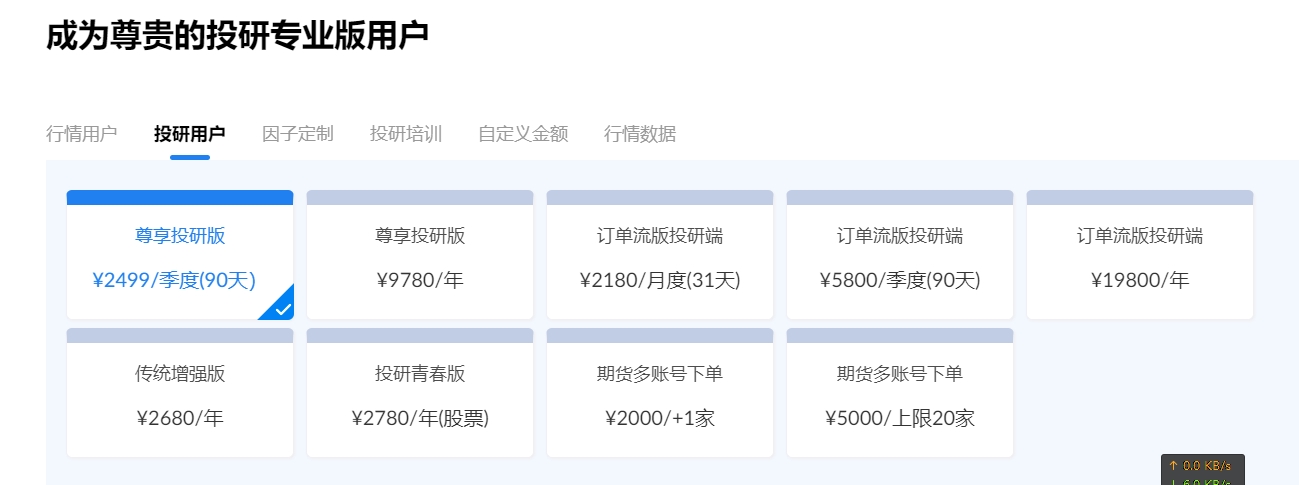Viewport: 1299px width, 485px height.
Task: Choose 订单流版投研端 ¥19800/年 plan
Action: [x=1140, y=258]
